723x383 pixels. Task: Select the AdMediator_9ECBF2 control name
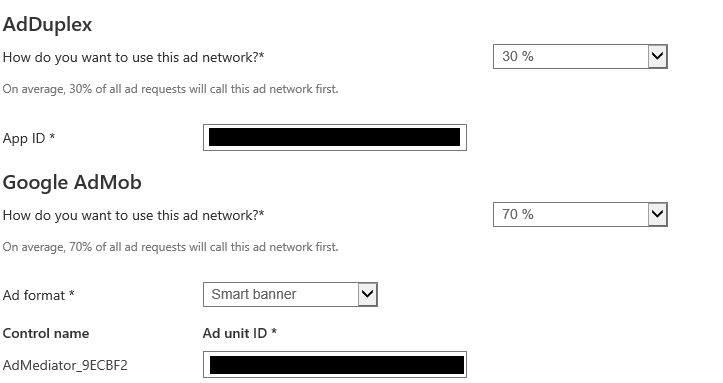(65, 365)
